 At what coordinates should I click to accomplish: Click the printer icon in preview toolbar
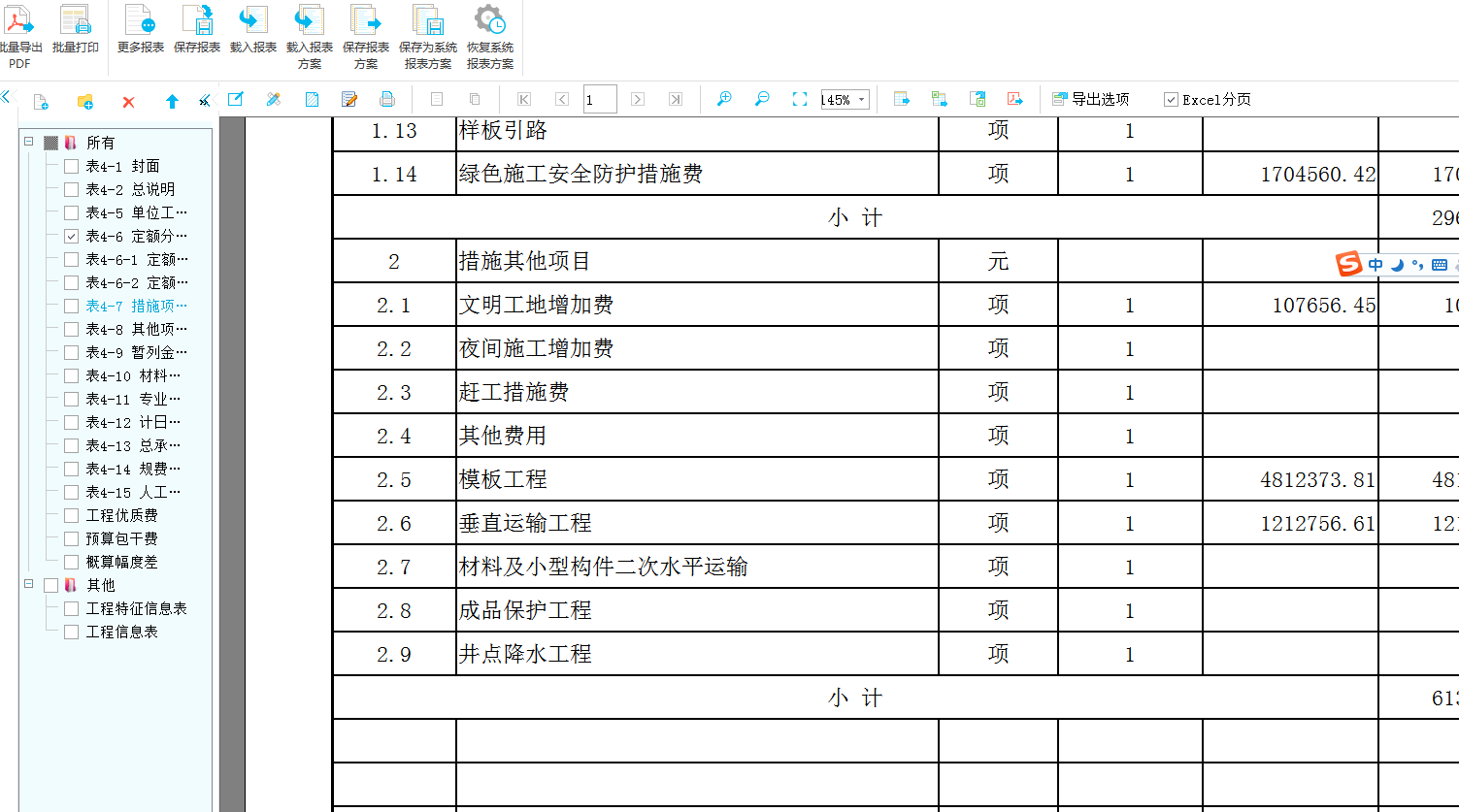click(x=387, y=99)
